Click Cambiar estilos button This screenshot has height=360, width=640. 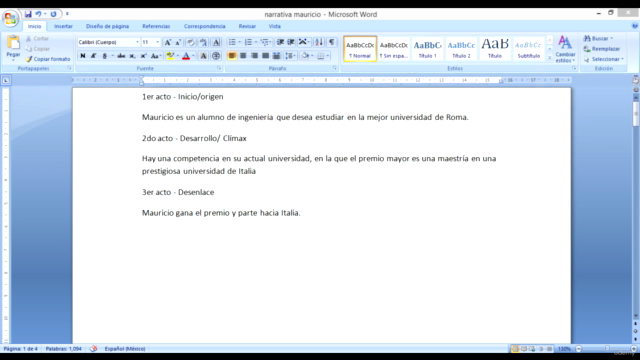click(565, 49)
